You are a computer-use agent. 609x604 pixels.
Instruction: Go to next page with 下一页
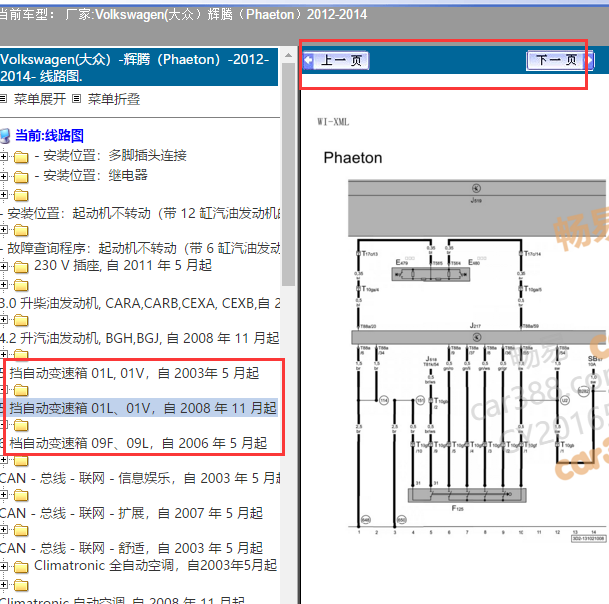(560, 61)
